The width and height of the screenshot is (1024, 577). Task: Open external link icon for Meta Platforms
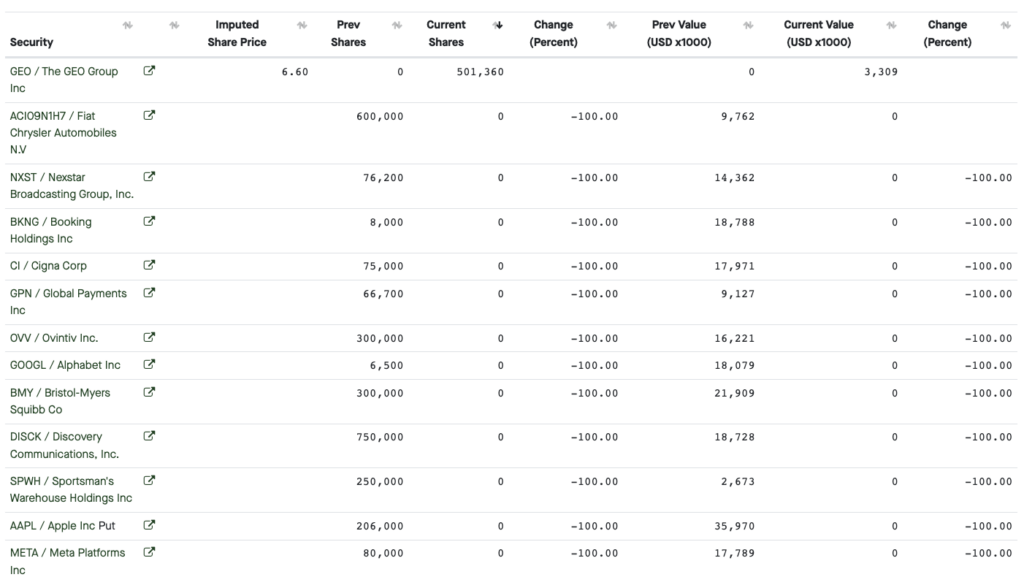pos(149,552)
